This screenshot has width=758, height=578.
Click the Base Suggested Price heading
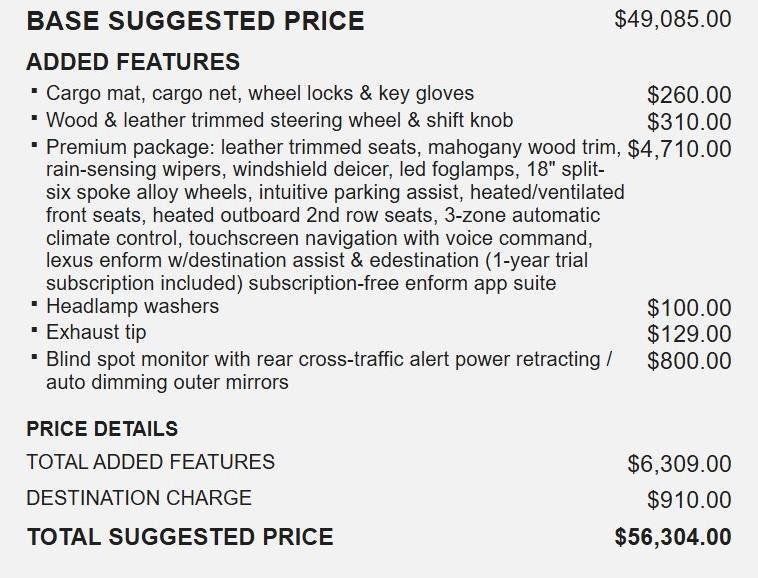[x=195, y=21]
